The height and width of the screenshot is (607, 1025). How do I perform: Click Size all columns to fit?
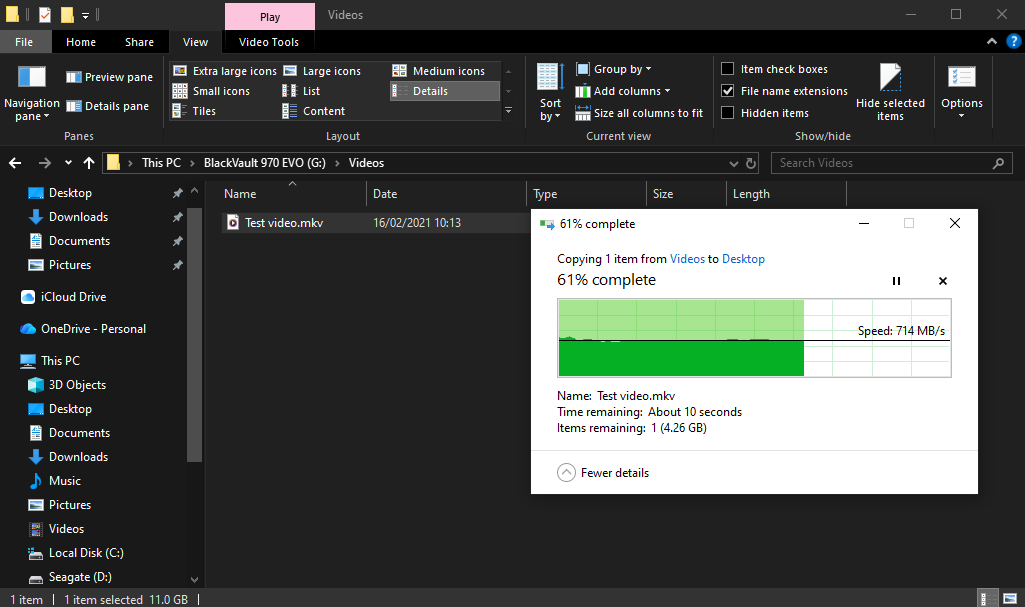click(639, 113)
